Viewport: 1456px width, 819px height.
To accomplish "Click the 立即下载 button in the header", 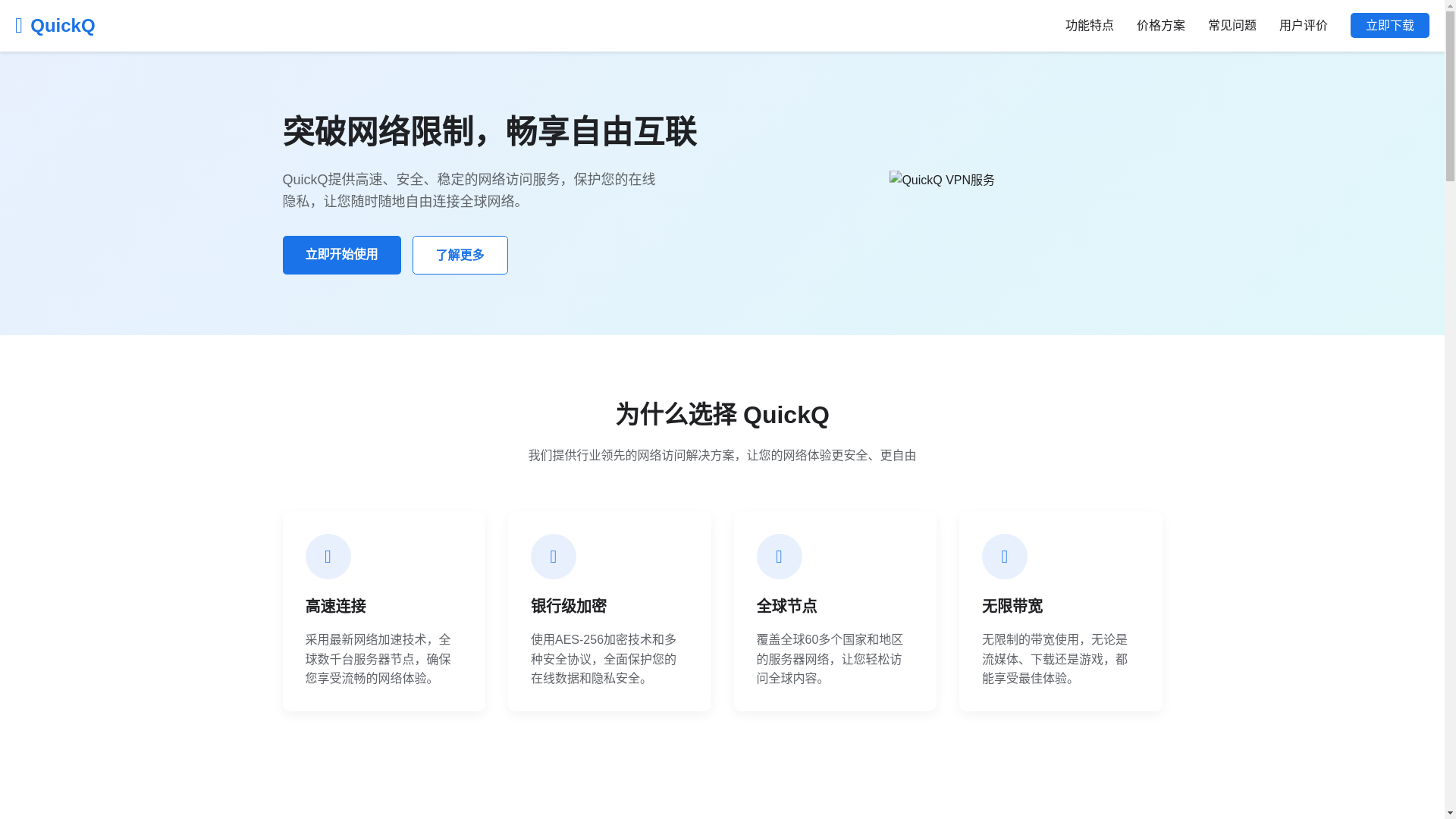I will pos(1389,26).
